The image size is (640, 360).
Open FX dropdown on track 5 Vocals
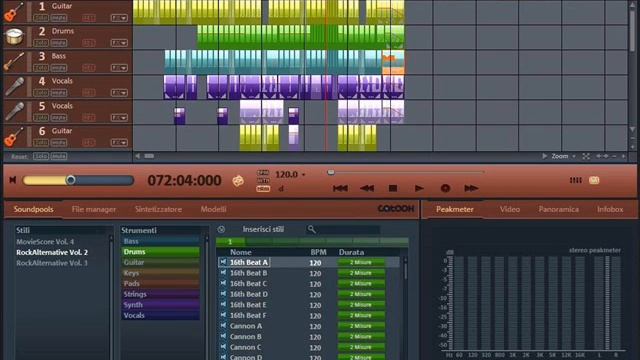pyautogui.click(x=119, y=118)
